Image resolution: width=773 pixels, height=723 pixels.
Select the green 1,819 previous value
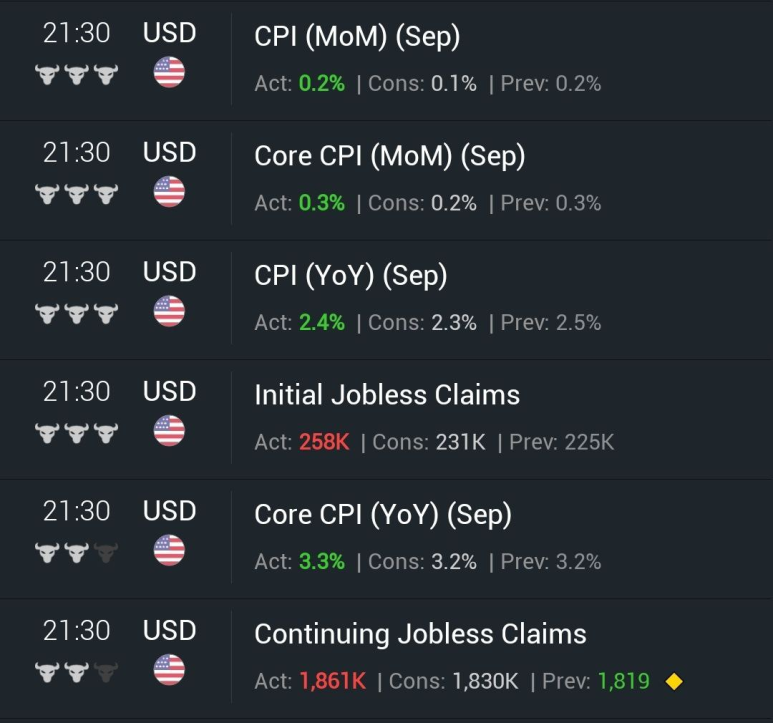pyautogui.click(x=624, y=682)
